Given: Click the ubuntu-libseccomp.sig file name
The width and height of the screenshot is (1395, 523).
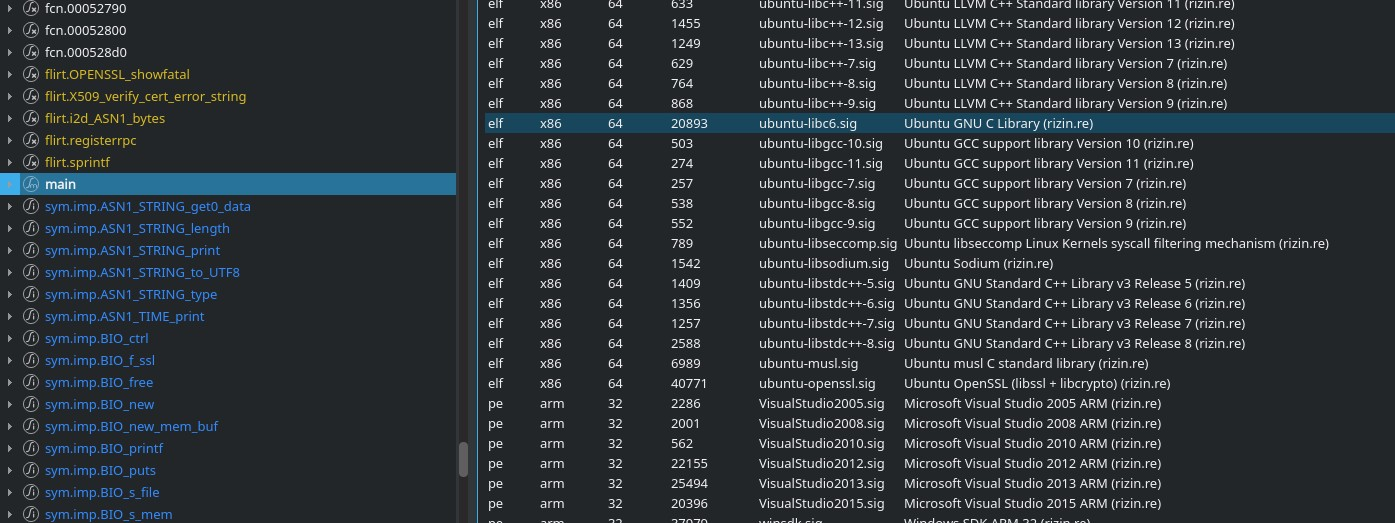Looking at the screenshot, I should pyautogui.click(x=828, y=243).
